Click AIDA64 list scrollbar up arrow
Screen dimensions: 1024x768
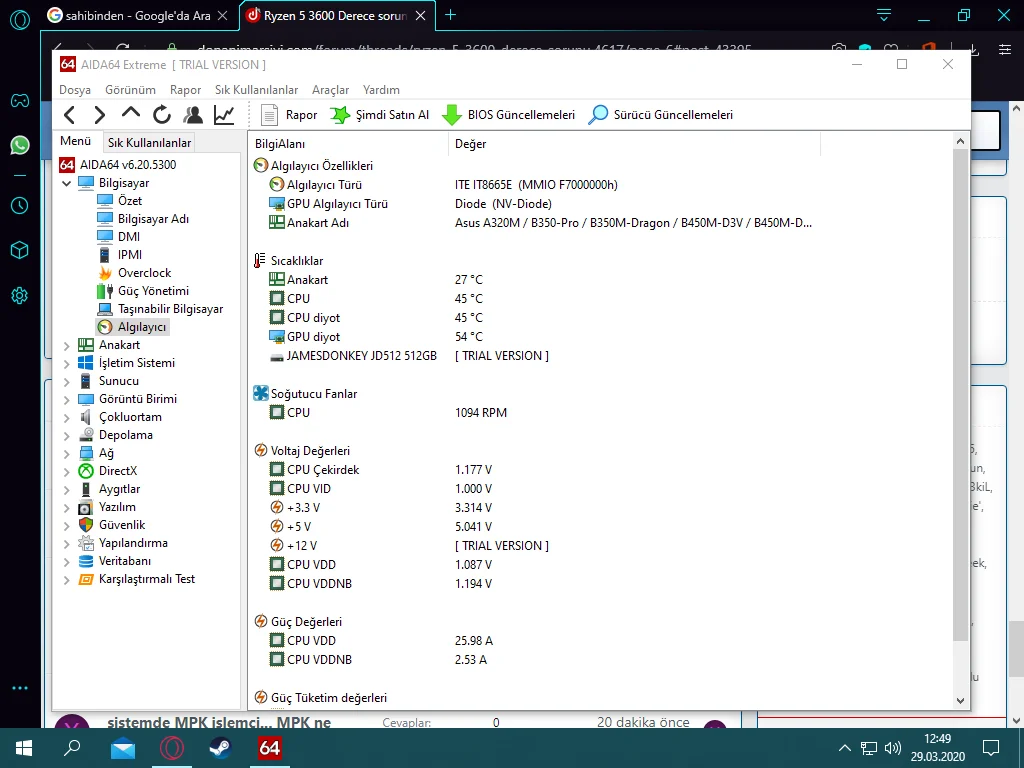coord(960,141)
